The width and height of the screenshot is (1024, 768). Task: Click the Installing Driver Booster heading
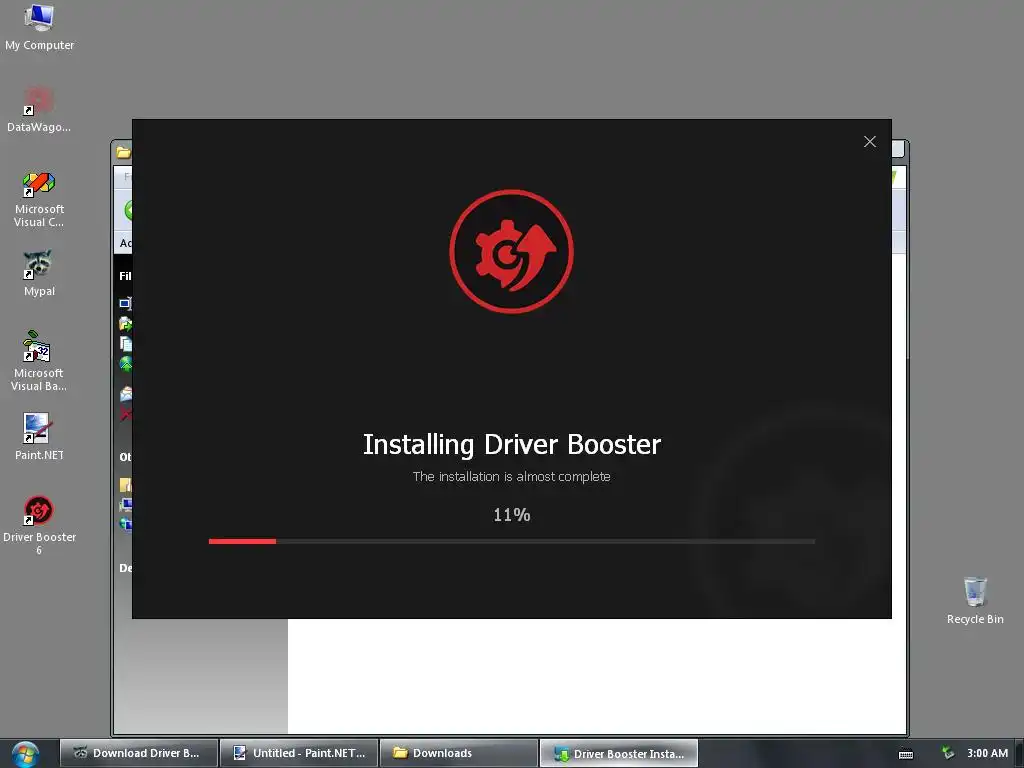coord(511,444)
